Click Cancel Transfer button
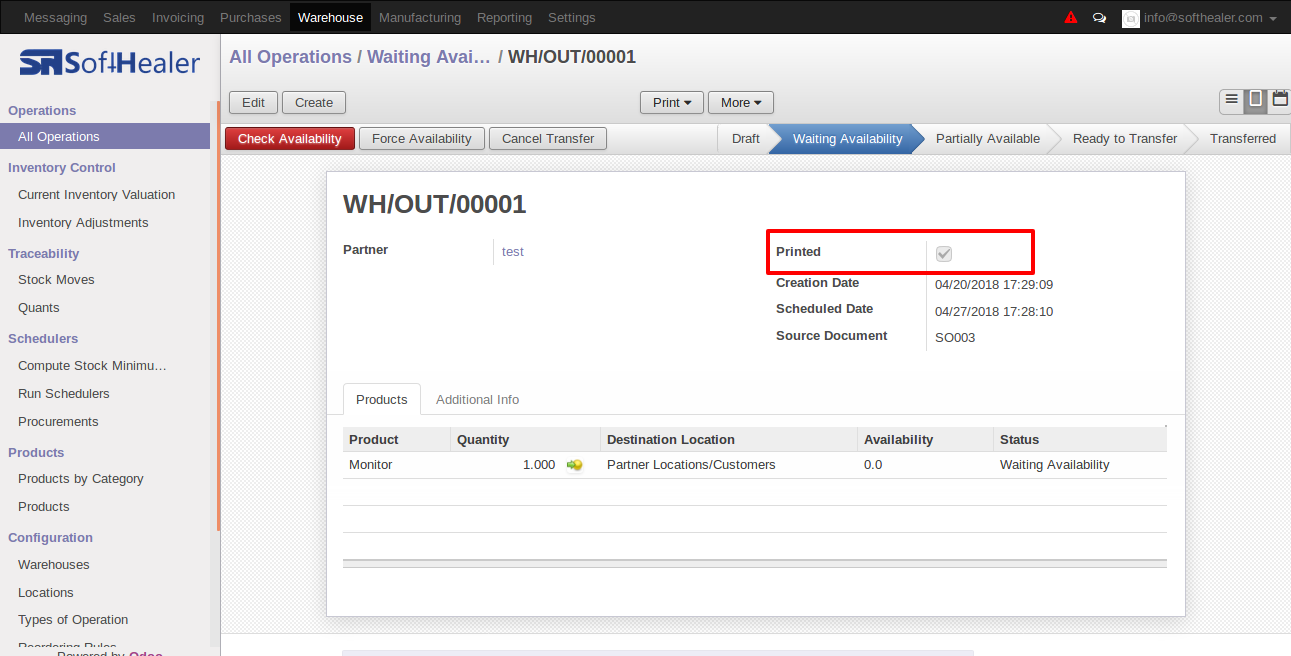 548,139
